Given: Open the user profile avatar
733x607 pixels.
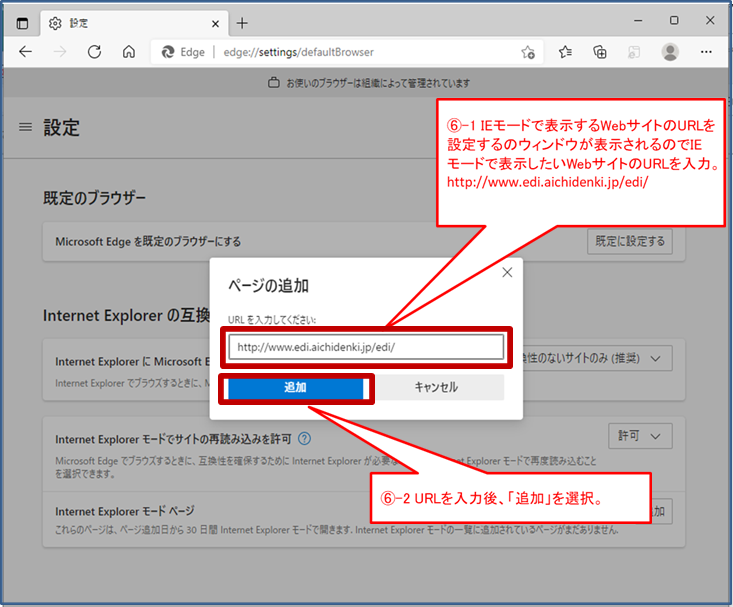Looking at the screenshot, I should (670, 52).
